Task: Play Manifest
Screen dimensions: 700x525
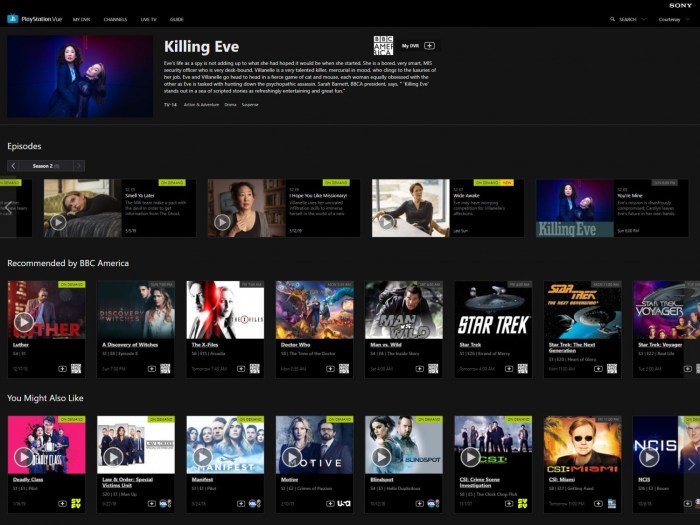Action: pos(202,457)
